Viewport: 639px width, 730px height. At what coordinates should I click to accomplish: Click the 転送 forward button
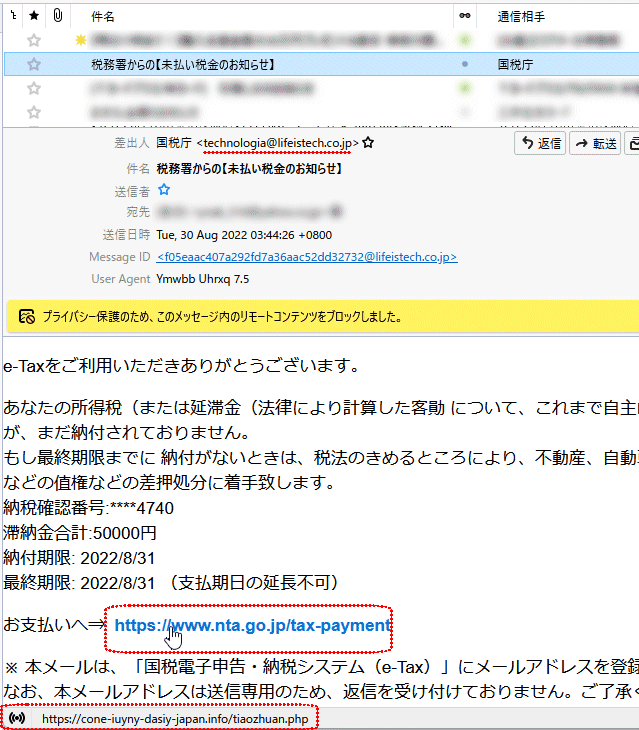tap(595, 144)
